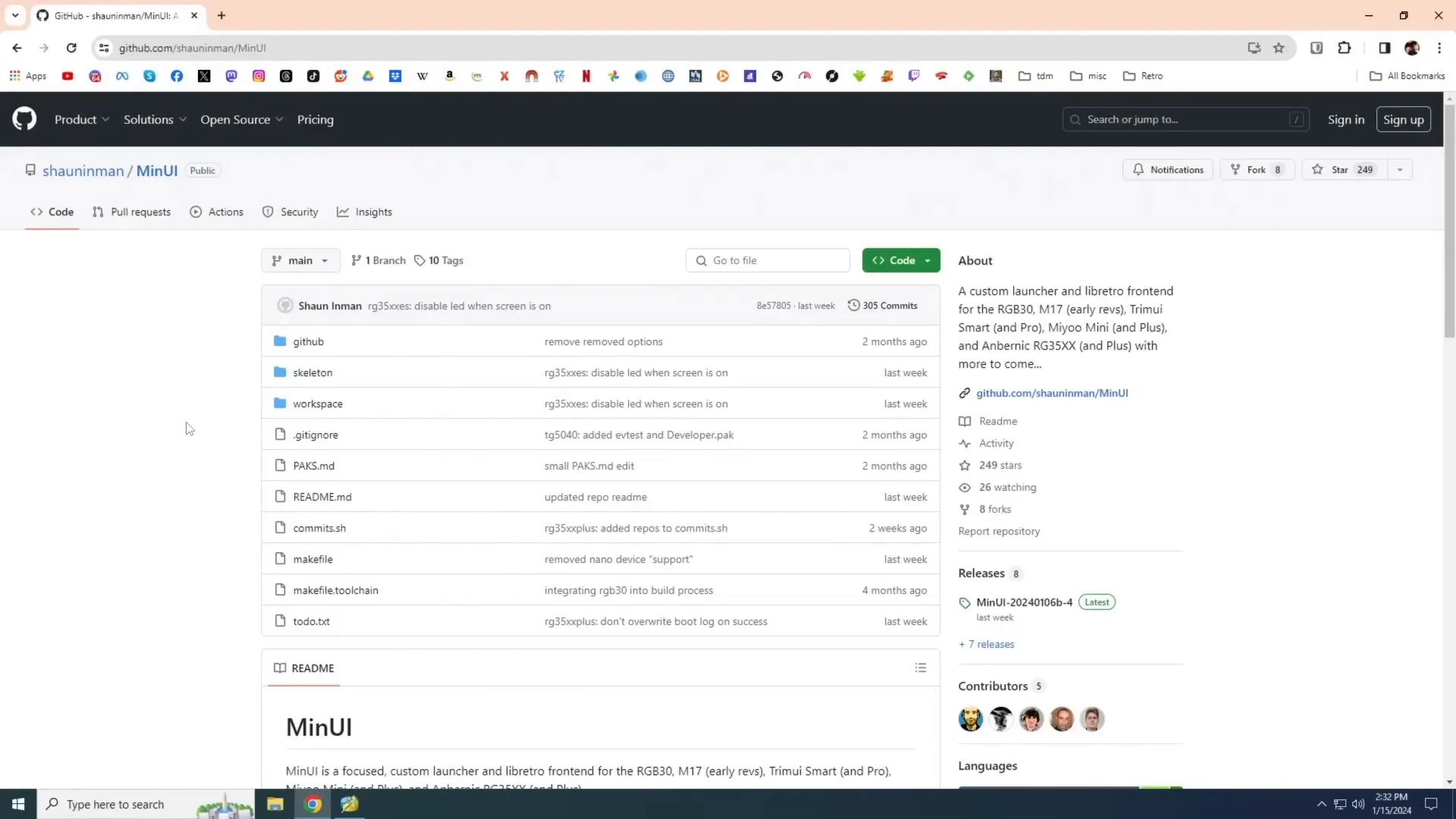Click the Search or jump to field
The width and height of the screenshot is (1456, 819).
click(1186, 120)
